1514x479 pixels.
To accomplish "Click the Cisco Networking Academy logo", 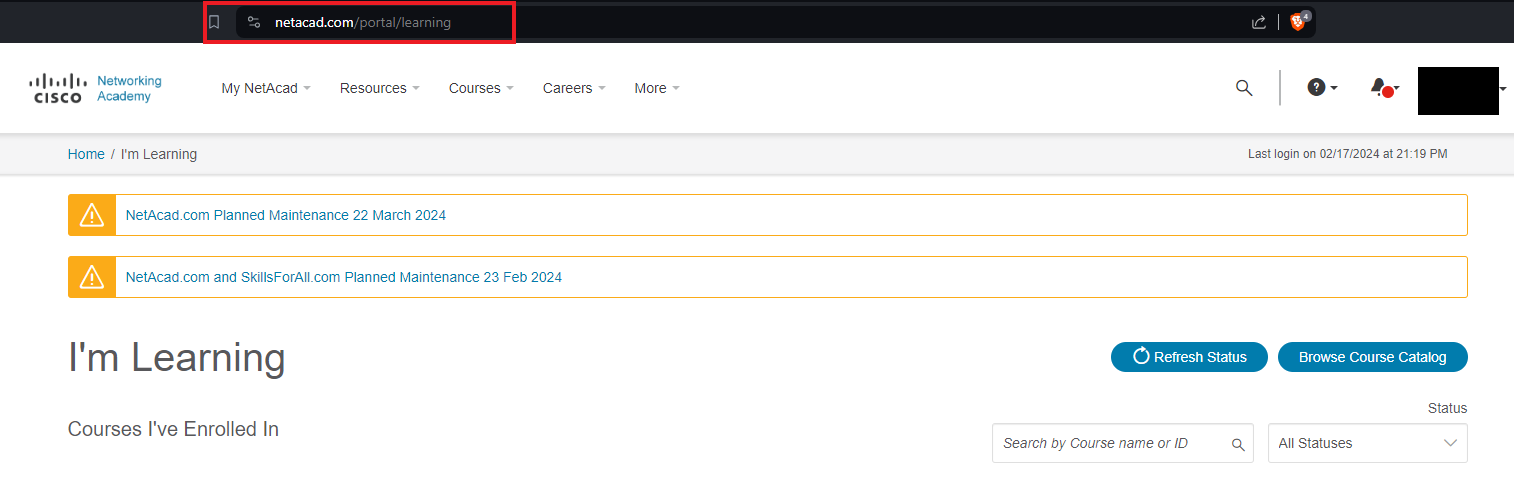I will 96,88.
